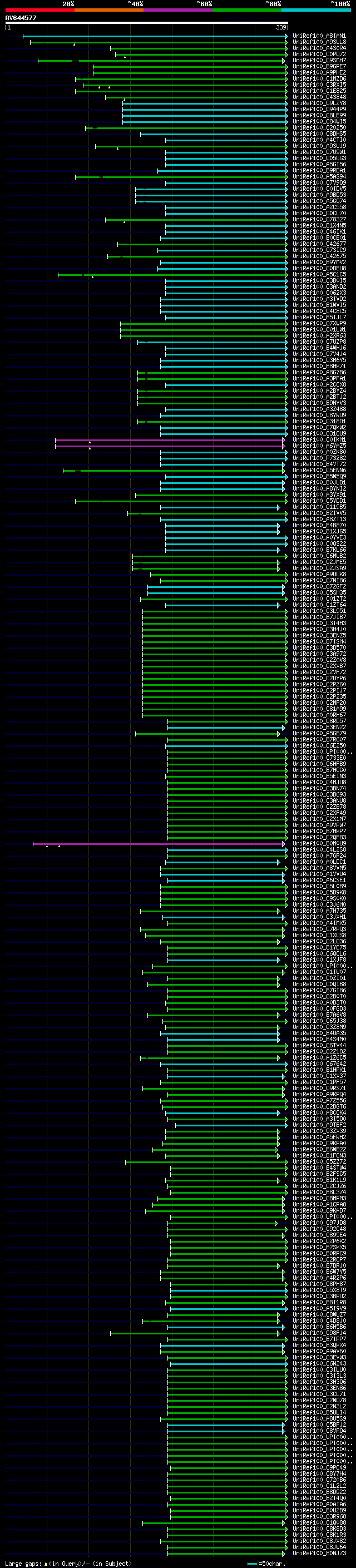
Task: Select label UniRef100_Q5ZZ72
Action: click(x=319, y=1162)
